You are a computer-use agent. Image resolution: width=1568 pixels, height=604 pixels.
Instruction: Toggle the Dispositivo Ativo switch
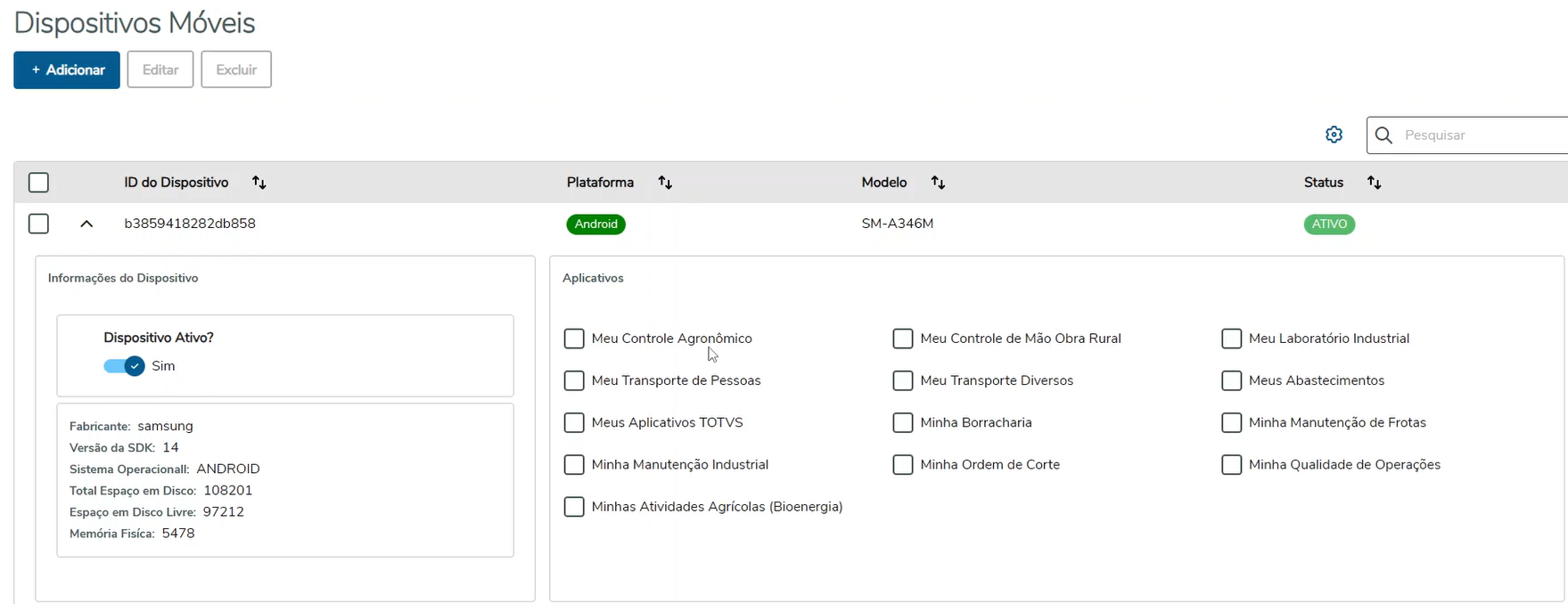click(124, 366)
